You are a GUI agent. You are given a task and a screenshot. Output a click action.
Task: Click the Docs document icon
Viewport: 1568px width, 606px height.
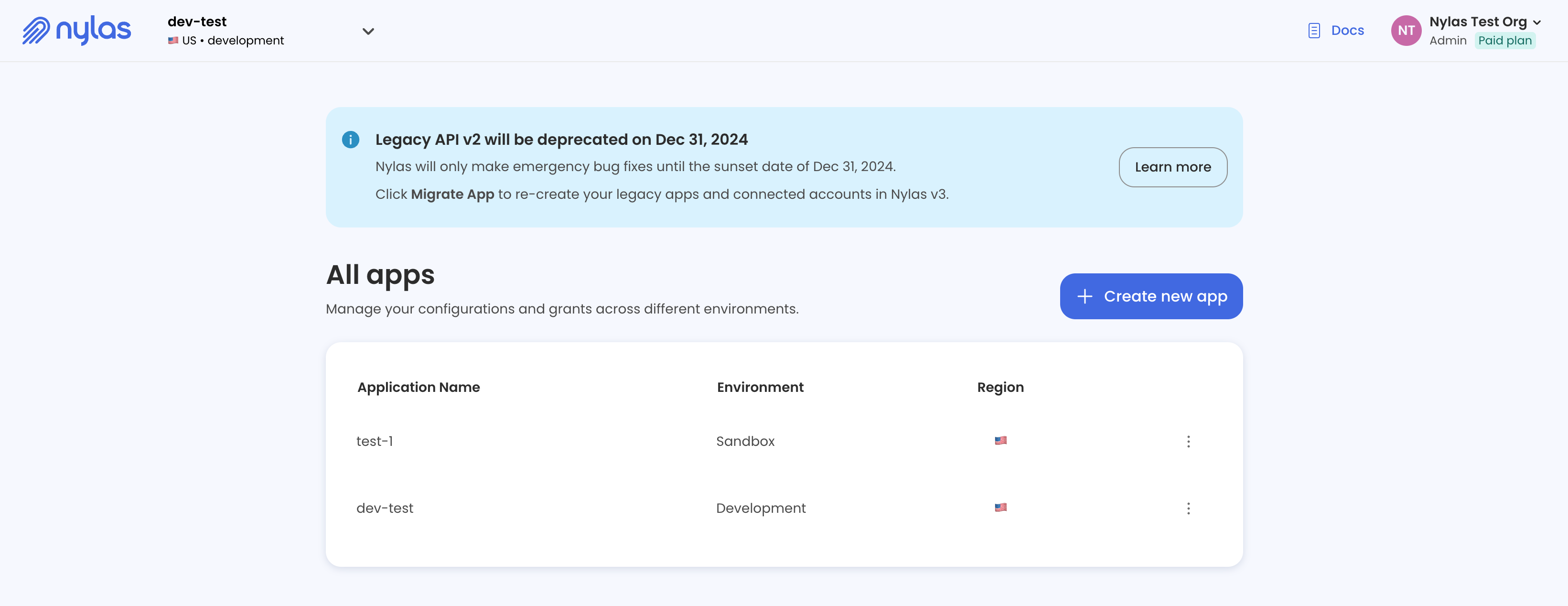point(1313,31)
